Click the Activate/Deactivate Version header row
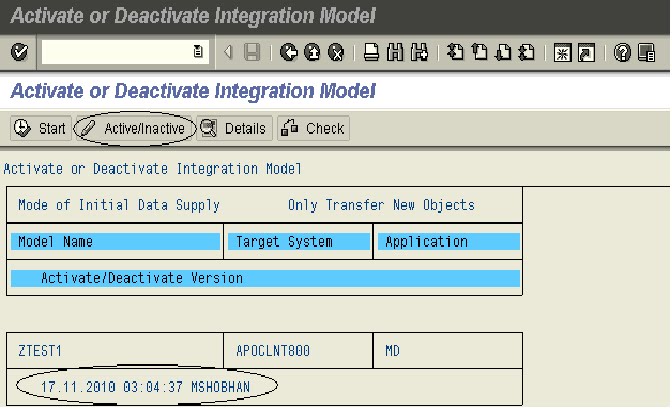The image size is (672, 409). (x=265, y=278)
